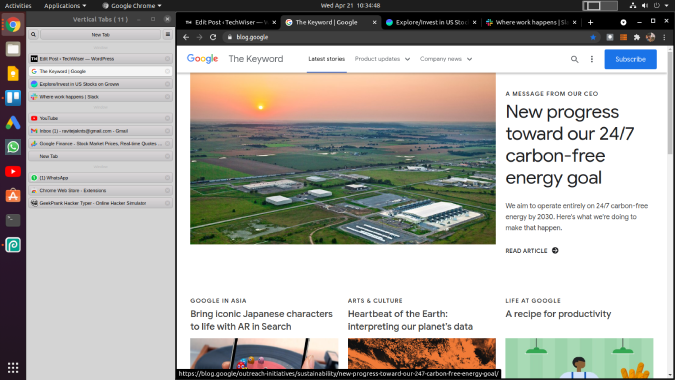This screenshot has height=380, width=675.
Task: Click the Google logo
Action: (202, 59)
